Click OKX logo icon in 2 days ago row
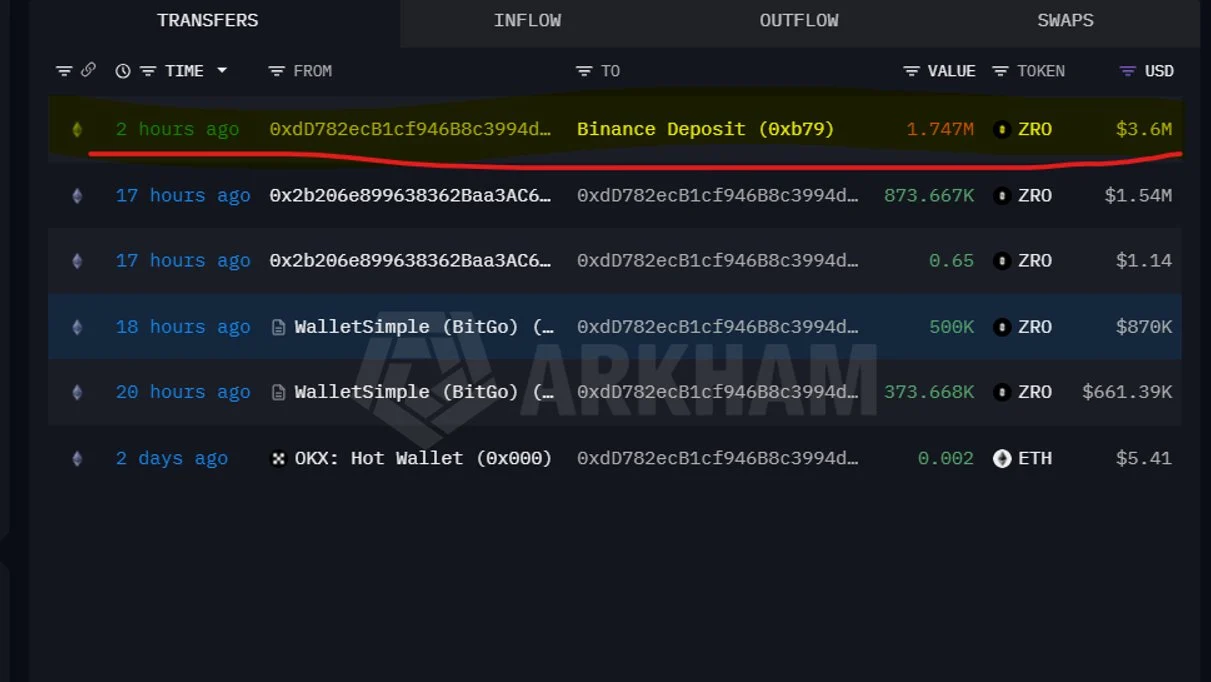 pyautogui.click(x=279, y=458)
